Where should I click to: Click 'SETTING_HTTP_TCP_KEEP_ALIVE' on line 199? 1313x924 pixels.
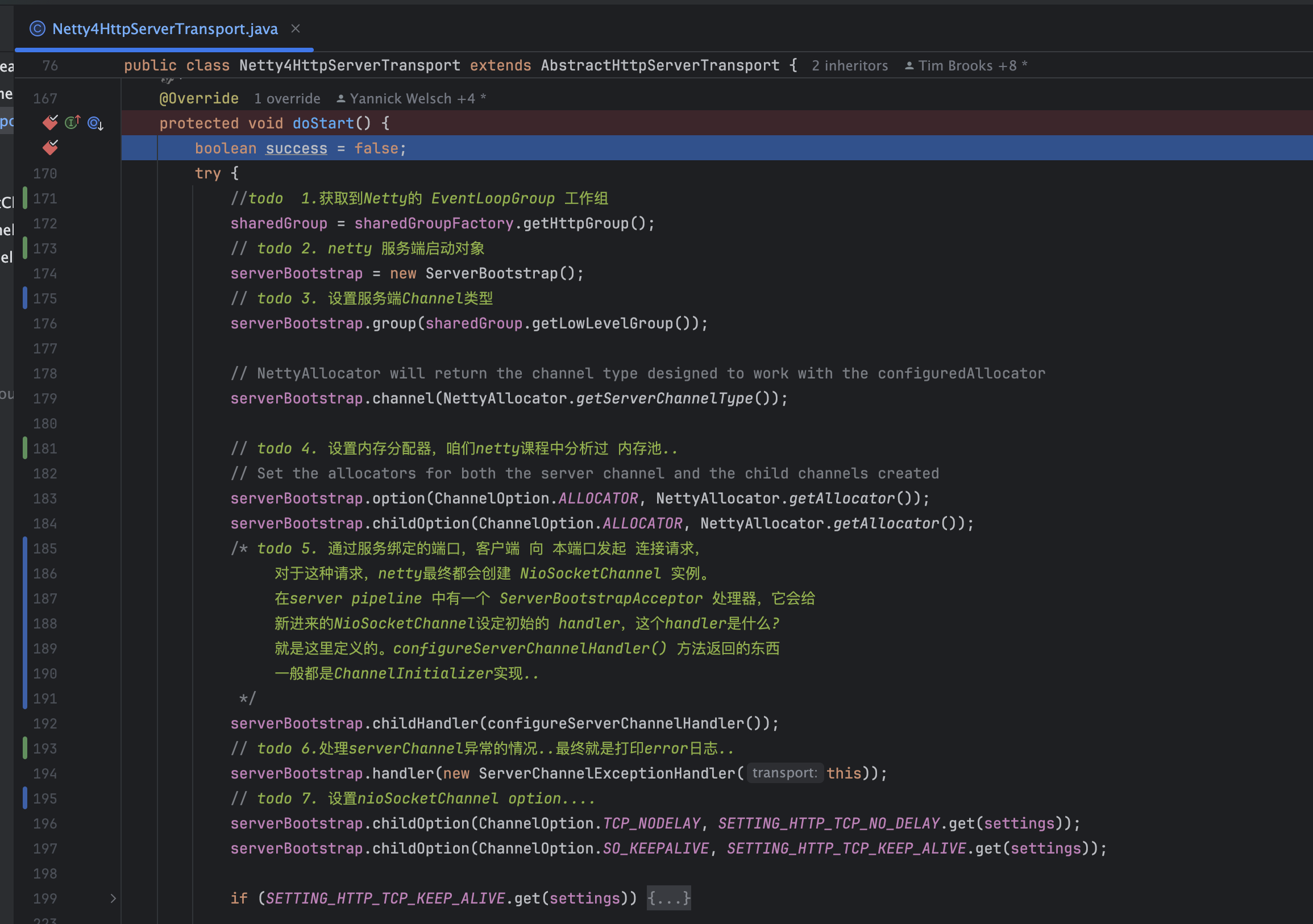point(385,898)
